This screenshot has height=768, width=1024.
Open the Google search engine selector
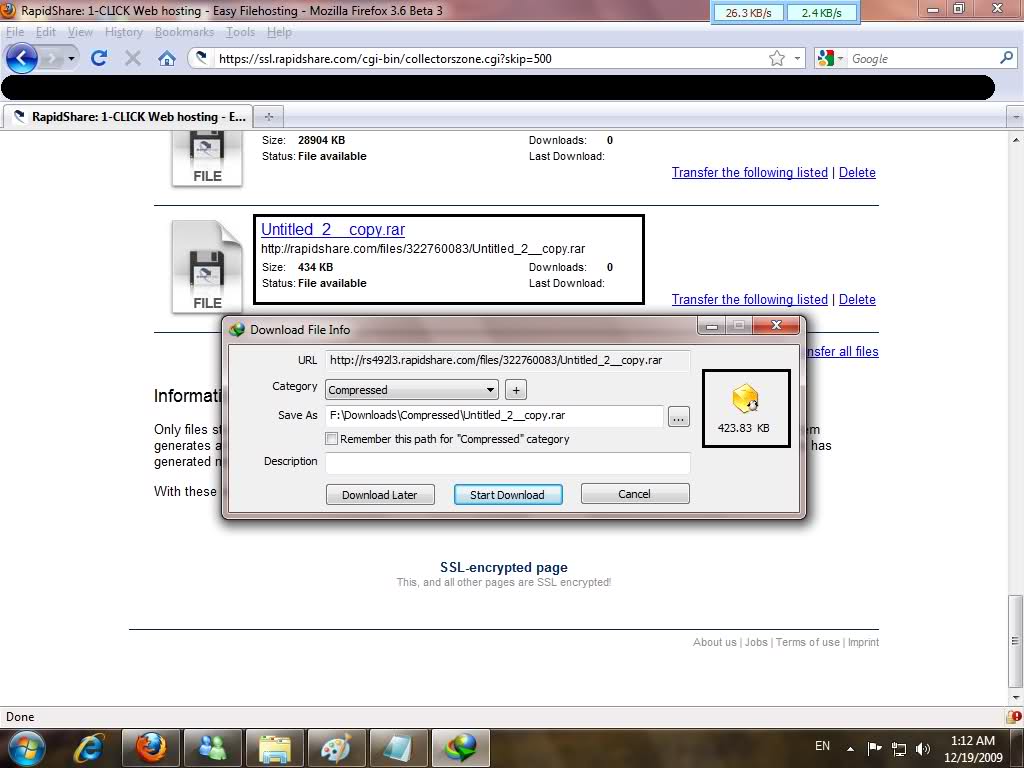point(830,59)
